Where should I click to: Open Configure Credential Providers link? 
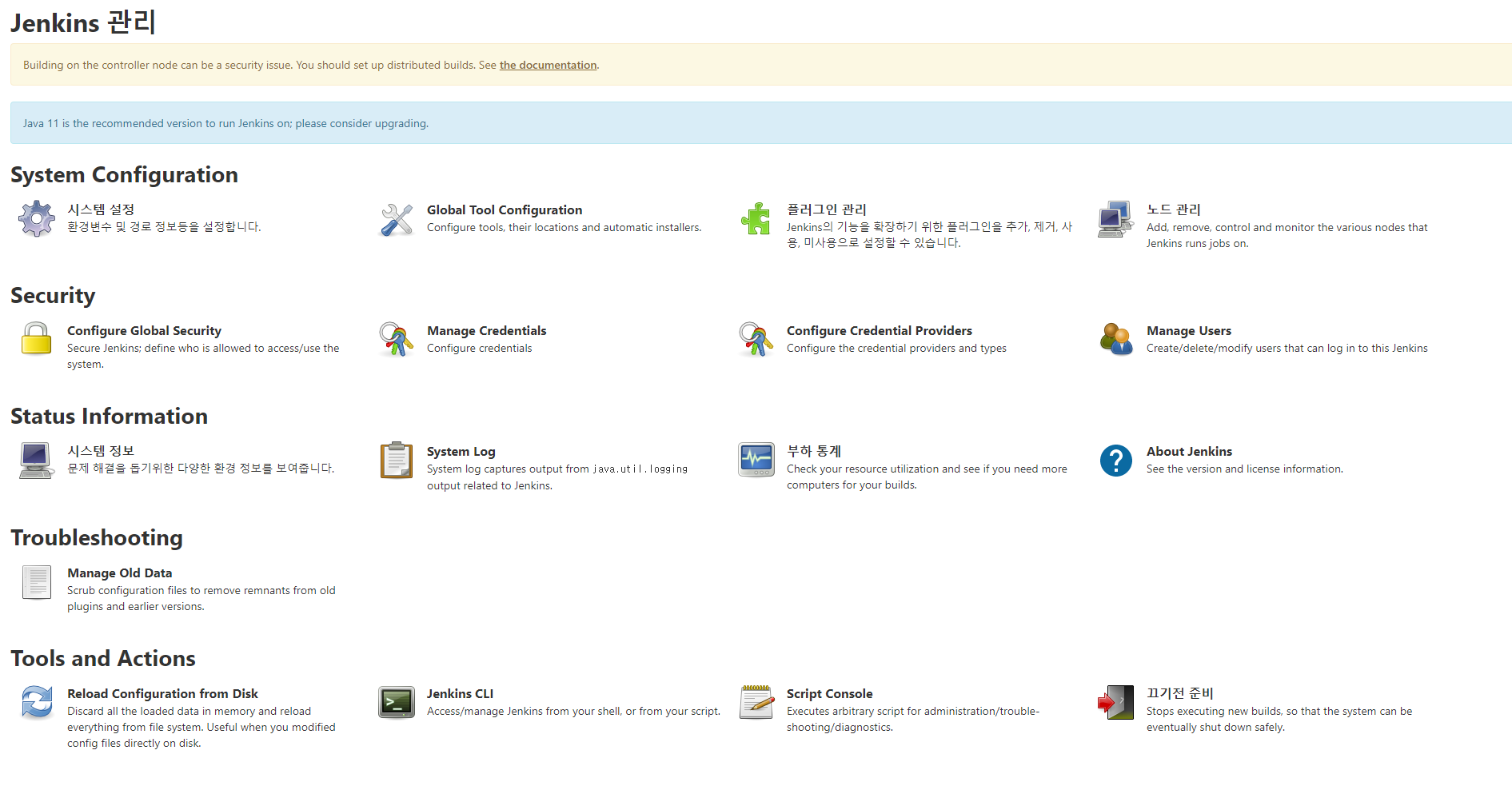click(x=880, y=330)
